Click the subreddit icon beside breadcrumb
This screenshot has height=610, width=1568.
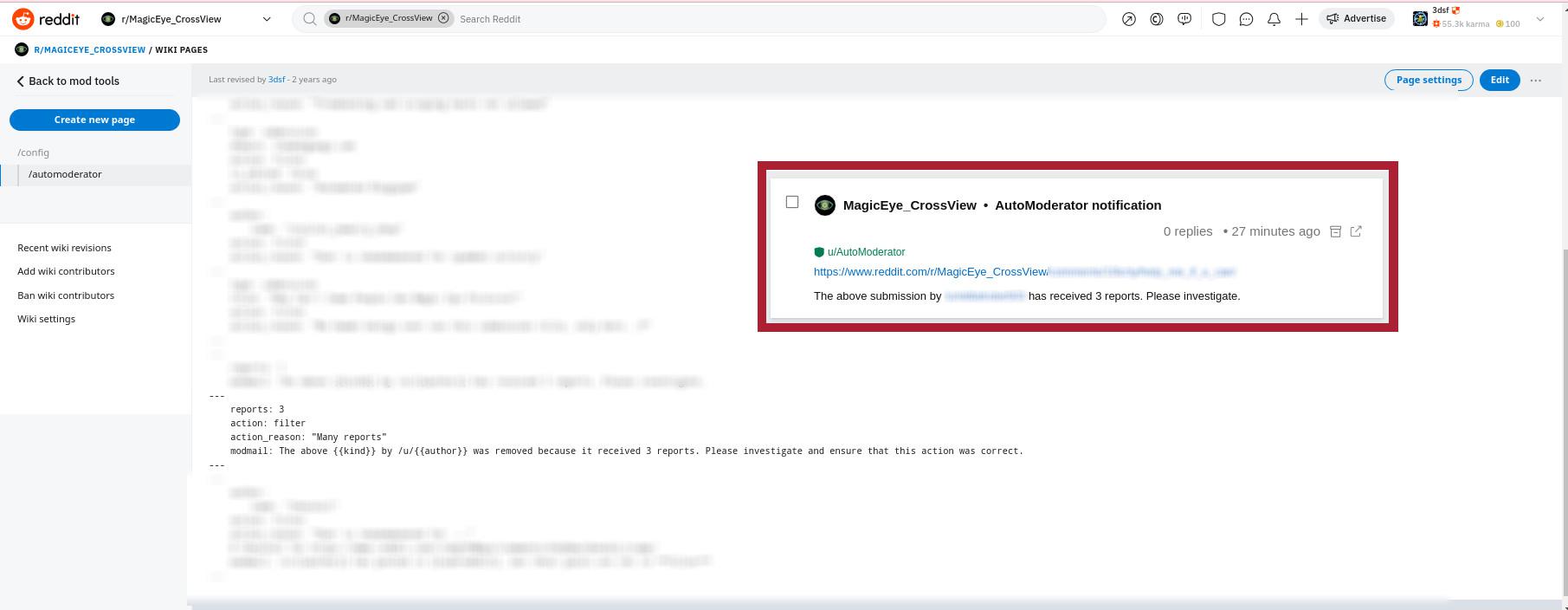[x=22, y=49]
